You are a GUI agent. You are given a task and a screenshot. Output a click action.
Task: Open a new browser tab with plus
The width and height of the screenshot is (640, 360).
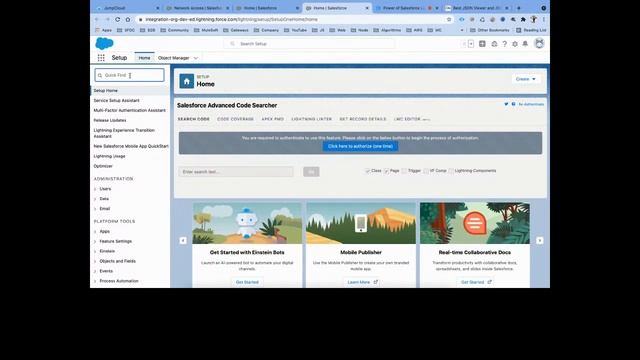(x=519, y=8)
